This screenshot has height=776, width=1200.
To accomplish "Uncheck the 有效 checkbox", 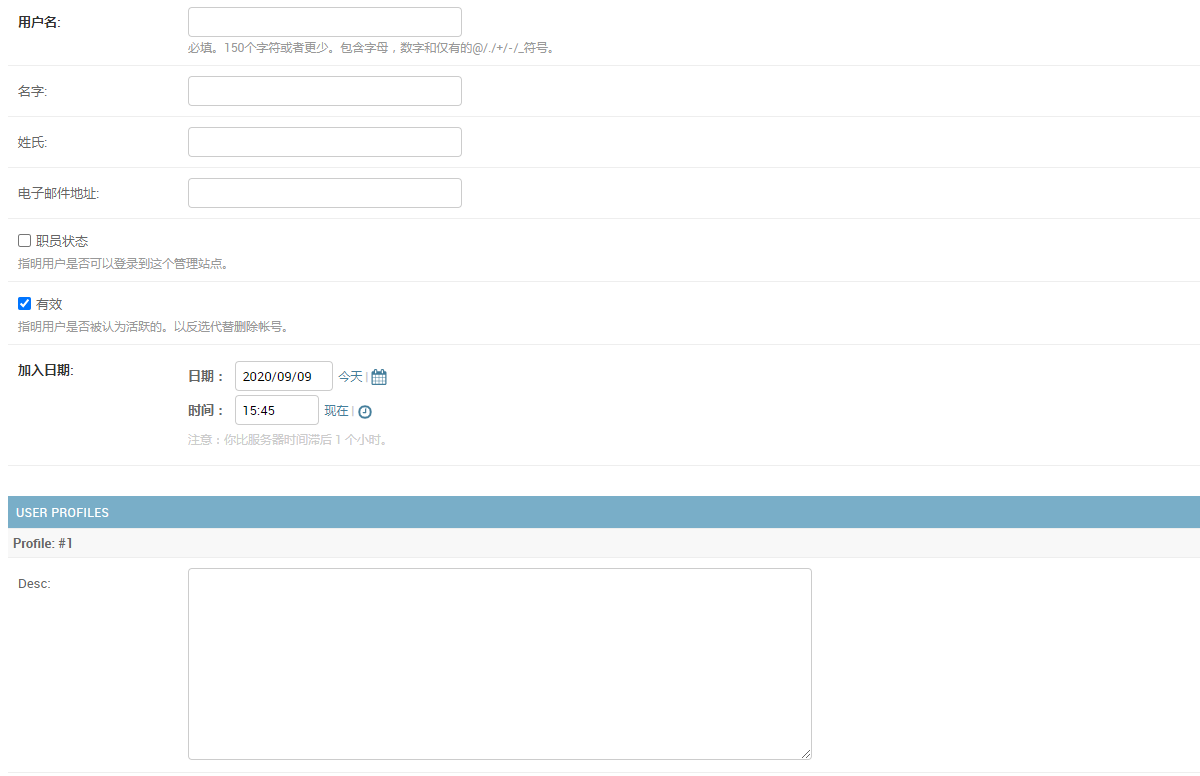I will pos(25,304).
